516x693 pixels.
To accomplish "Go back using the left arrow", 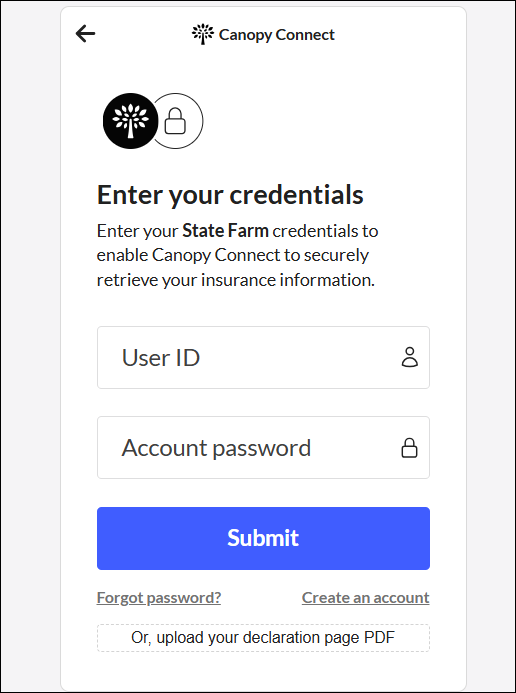I will pos(85,34).
